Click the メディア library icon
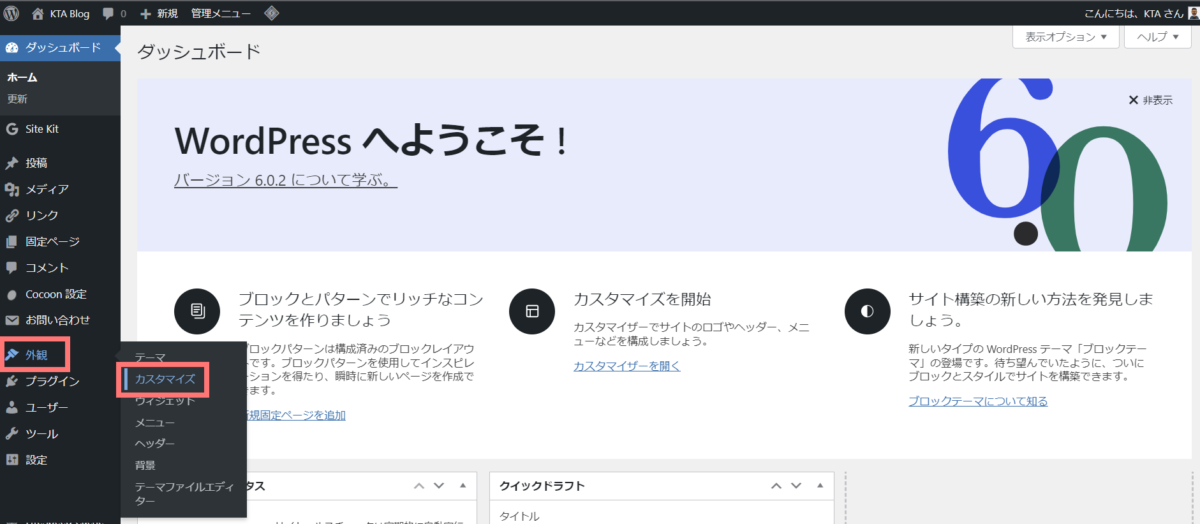 pos(12,189)
